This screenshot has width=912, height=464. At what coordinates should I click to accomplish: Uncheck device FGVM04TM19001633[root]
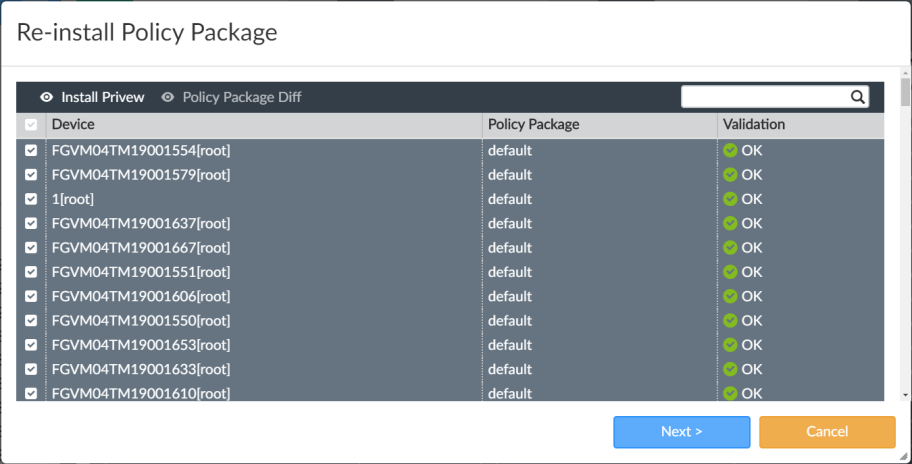tap(31, 370)
